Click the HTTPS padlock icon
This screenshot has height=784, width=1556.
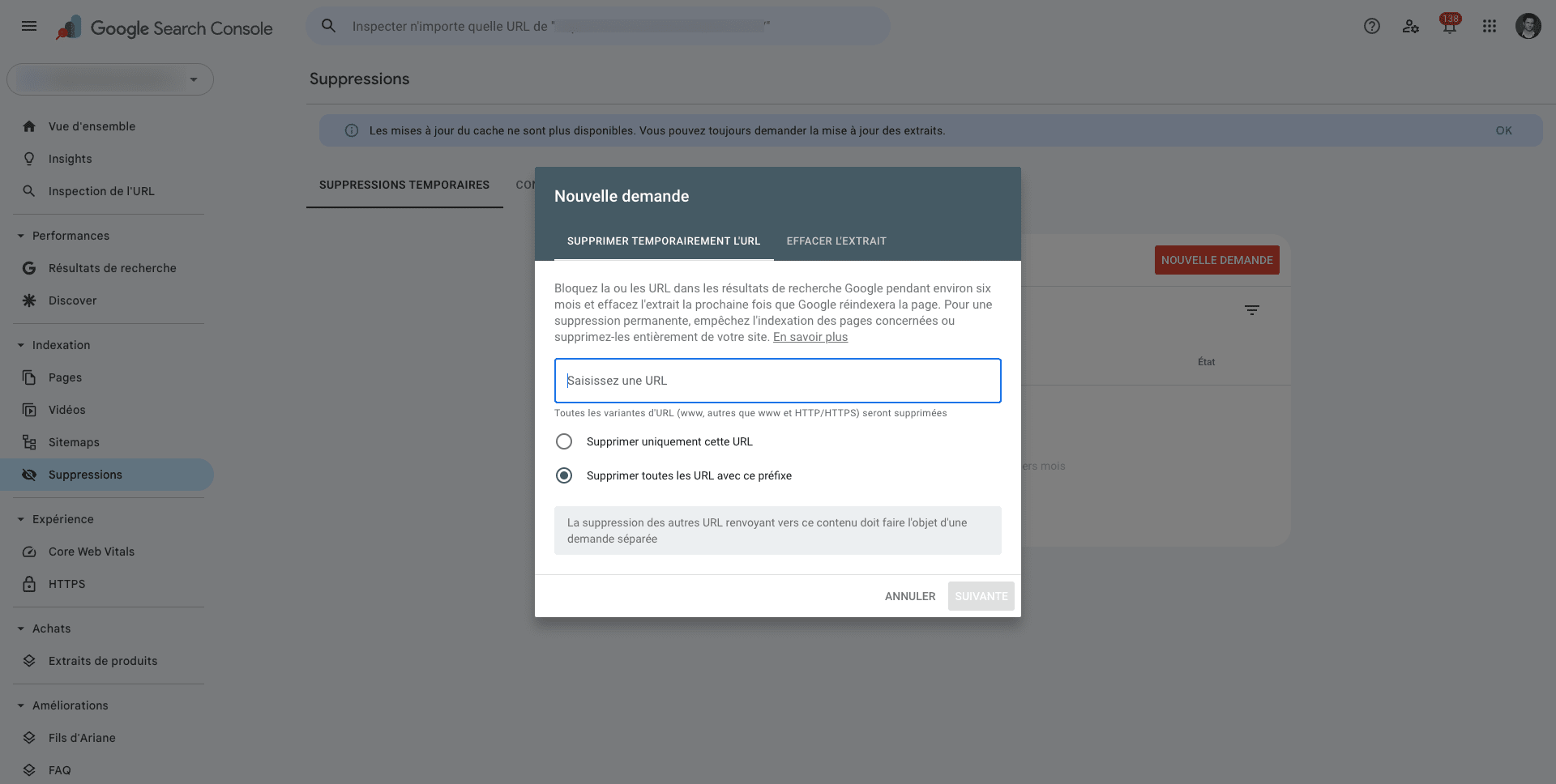[x=29, y=584]
